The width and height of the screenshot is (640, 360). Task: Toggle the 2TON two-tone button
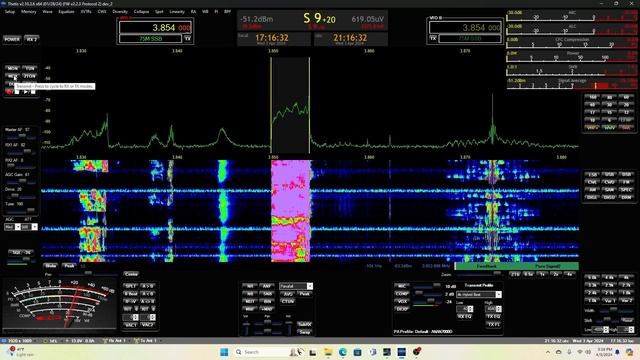pos(29,76)
